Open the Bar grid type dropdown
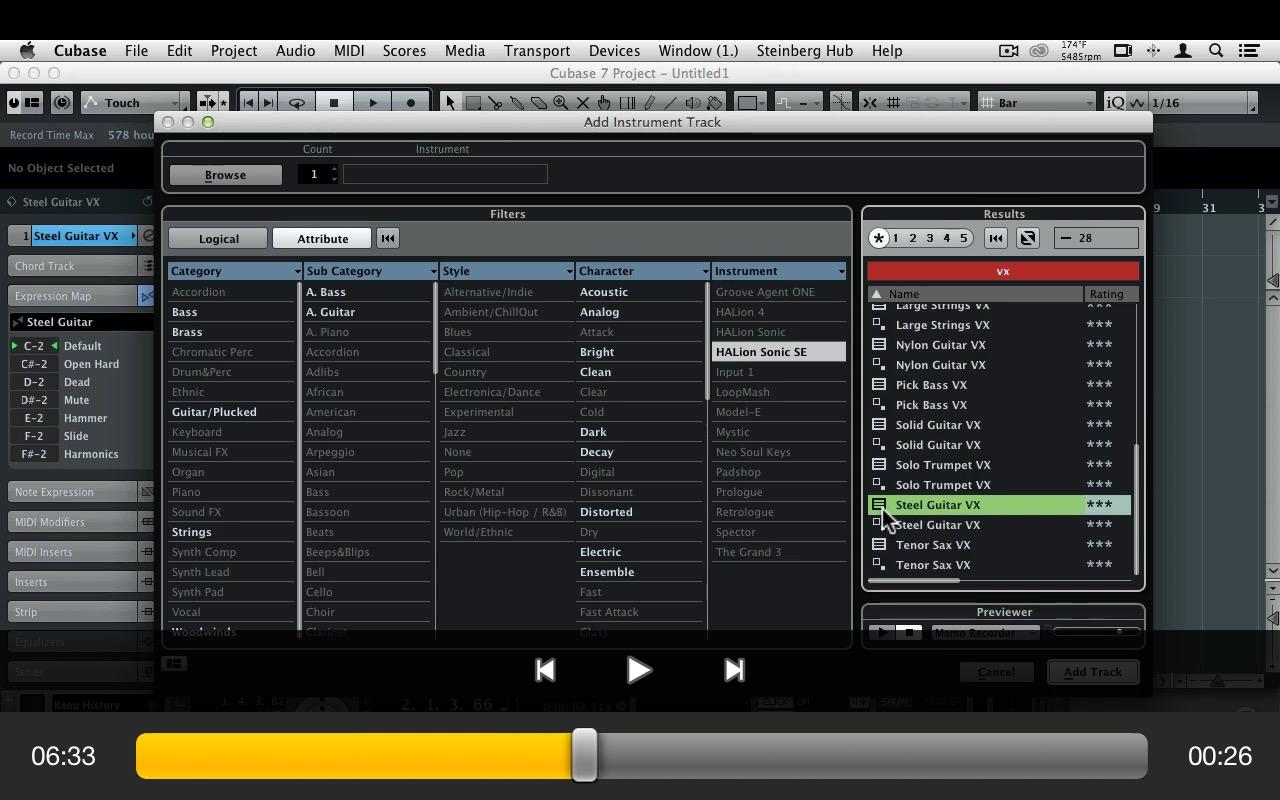Image resolution: width=1280 pixels, height=800 pixels. click(x=1038, y=102)
